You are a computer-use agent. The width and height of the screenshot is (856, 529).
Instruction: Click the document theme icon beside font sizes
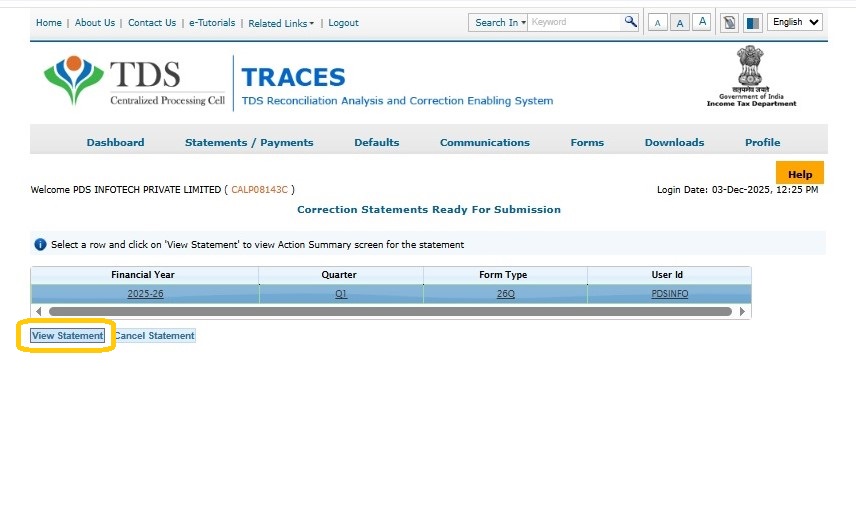730,23
